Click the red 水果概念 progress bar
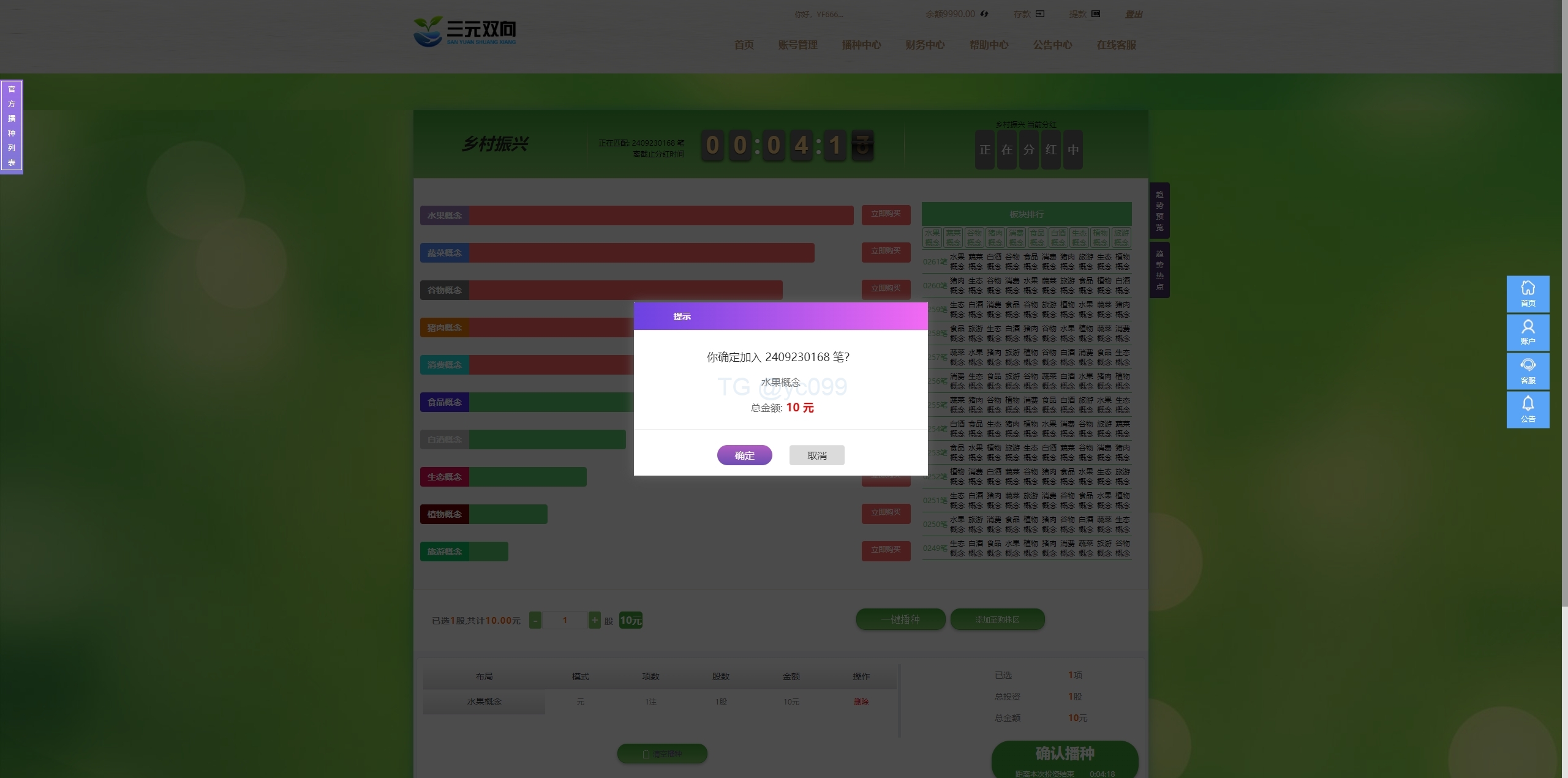This screenshot has width=1568, height=778. [661, 215]
